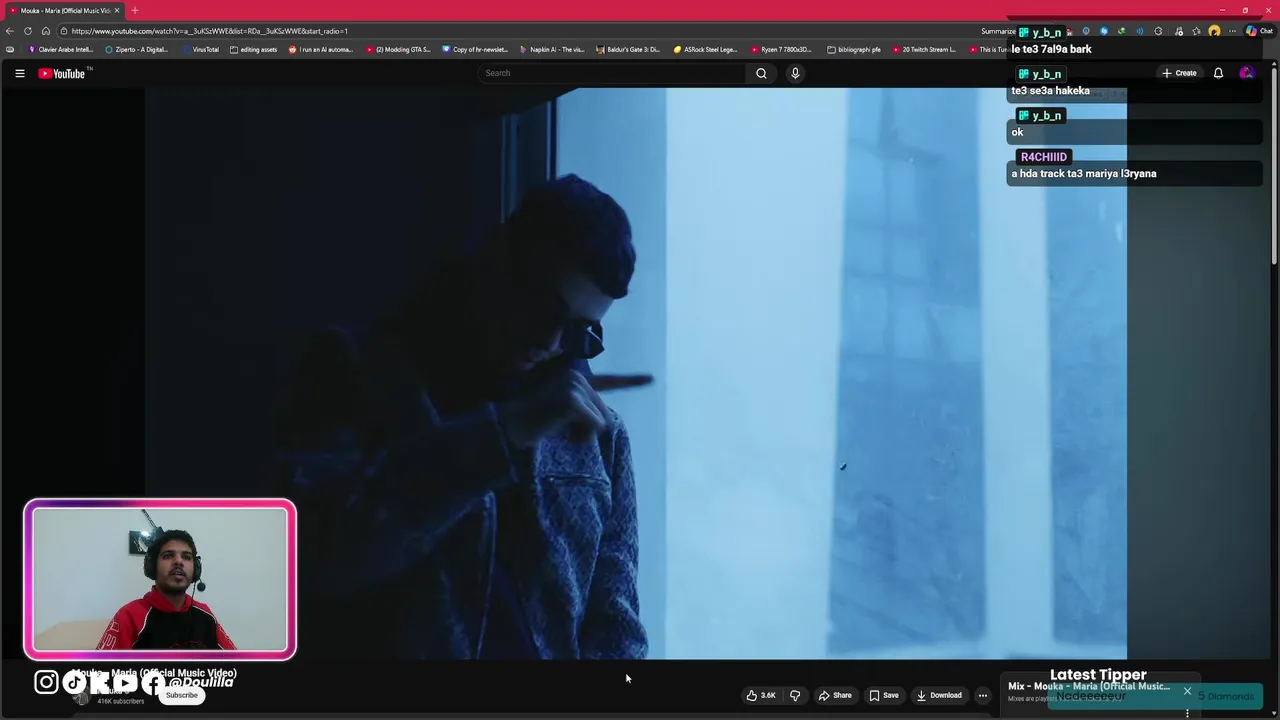Open ASRock Steel Lege... bookmark

[705, 49]
